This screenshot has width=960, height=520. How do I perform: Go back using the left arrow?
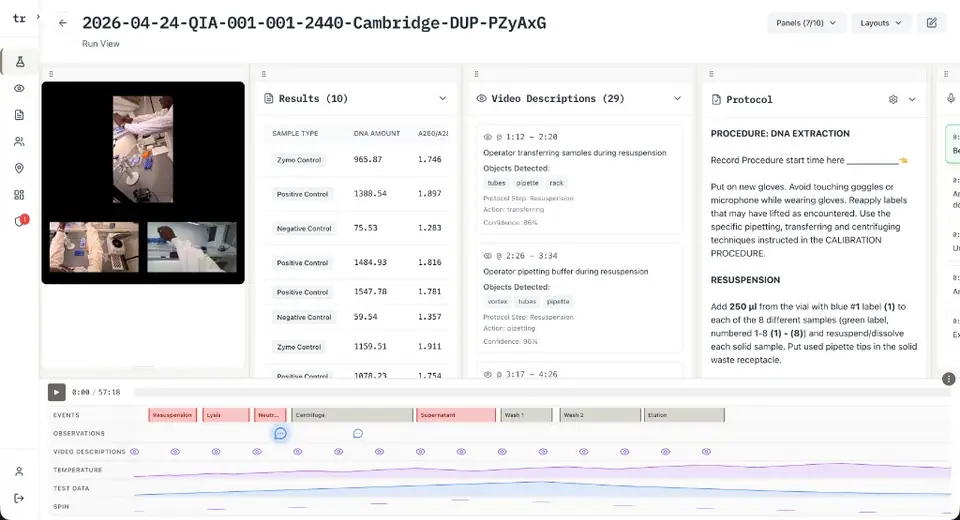62,23
